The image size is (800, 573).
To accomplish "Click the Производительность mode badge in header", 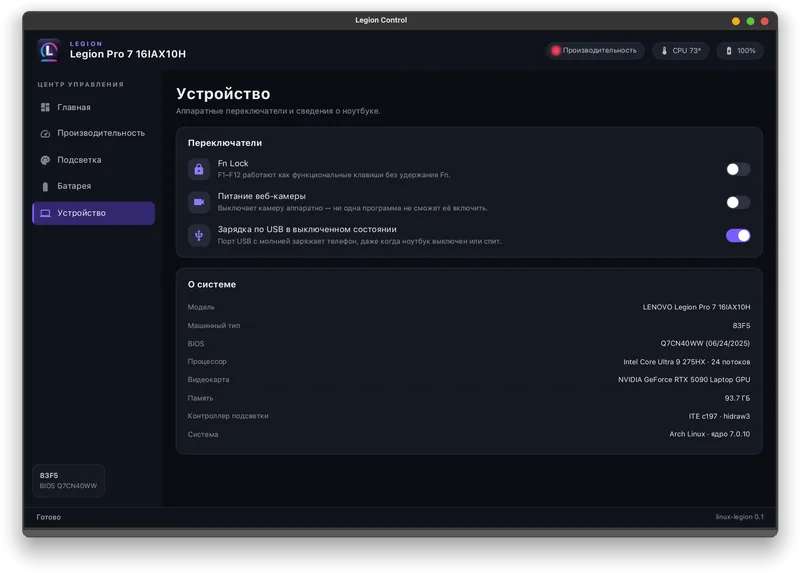I will click(x=595, y=50).
